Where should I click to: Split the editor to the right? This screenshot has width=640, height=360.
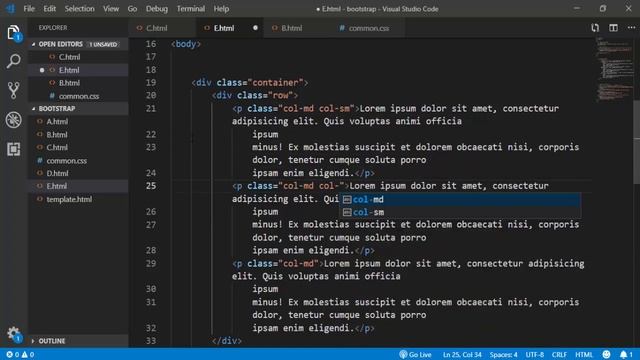click(613, 28)
